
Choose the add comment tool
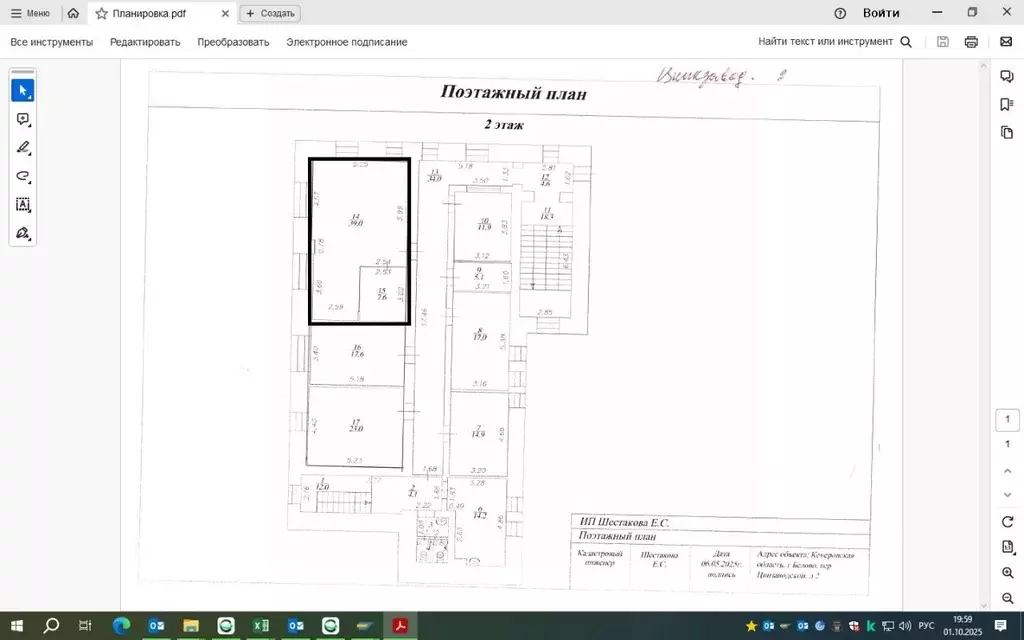pos(23,119)
